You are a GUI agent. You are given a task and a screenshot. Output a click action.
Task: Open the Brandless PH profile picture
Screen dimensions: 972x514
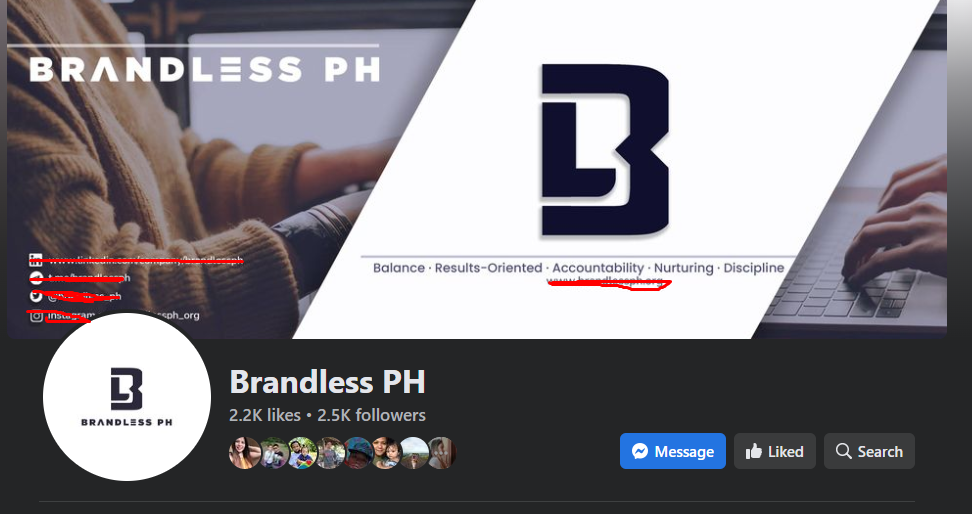pos(126,397)
